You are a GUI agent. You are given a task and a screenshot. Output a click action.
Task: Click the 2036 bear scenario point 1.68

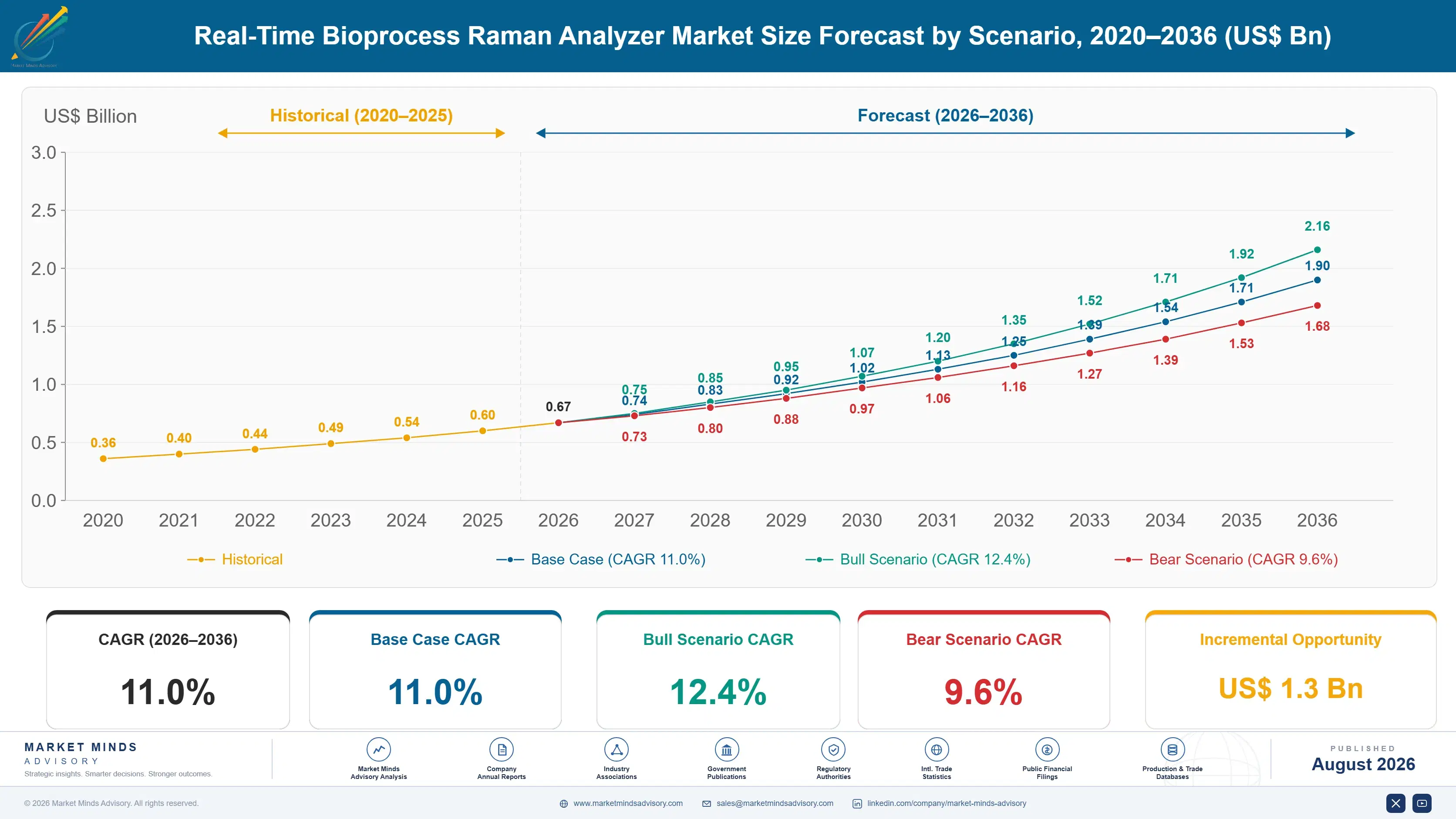pyautogui.click(x=1317, y=305)
